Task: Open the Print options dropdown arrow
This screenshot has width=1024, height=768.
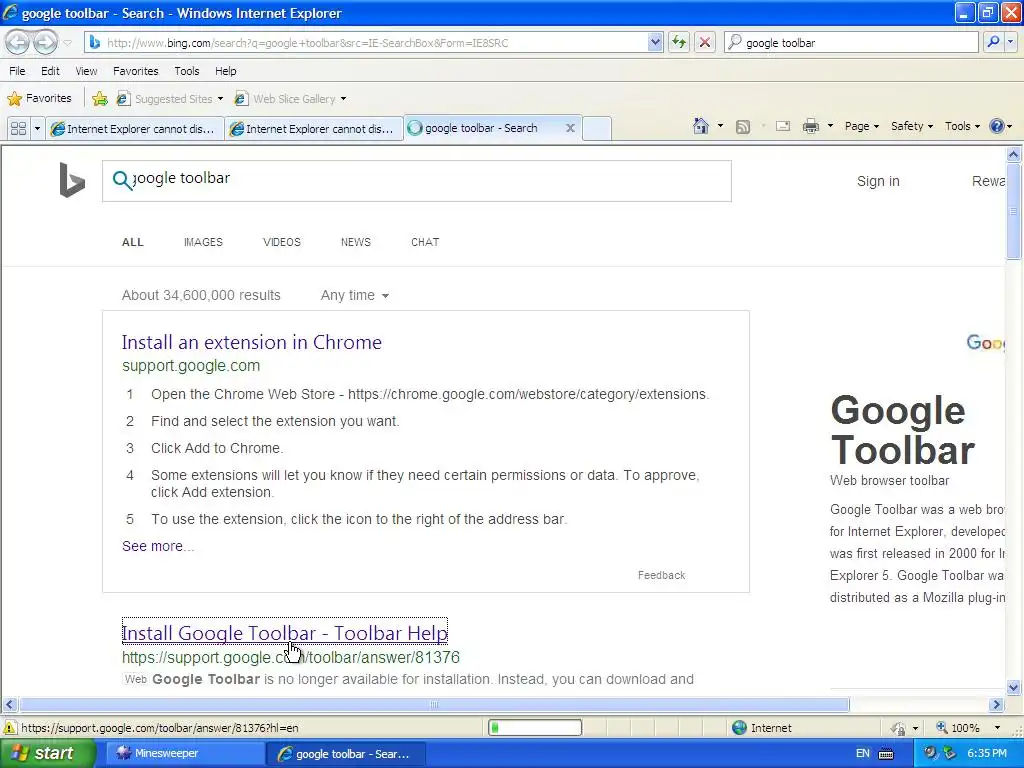Action: [830, 126]
